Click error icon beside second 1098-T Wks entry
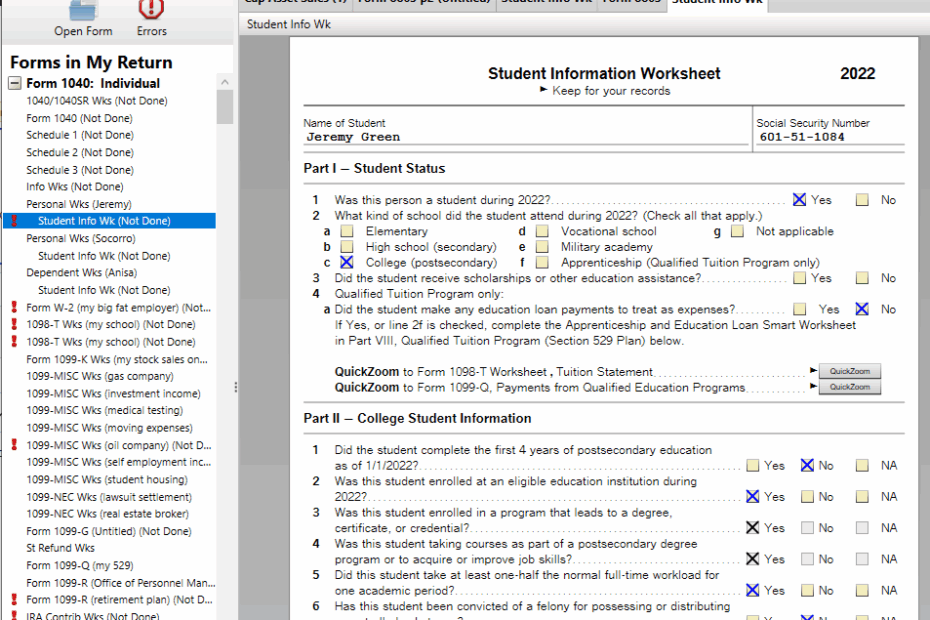930x620 pixels. click(x=13, y=340)
